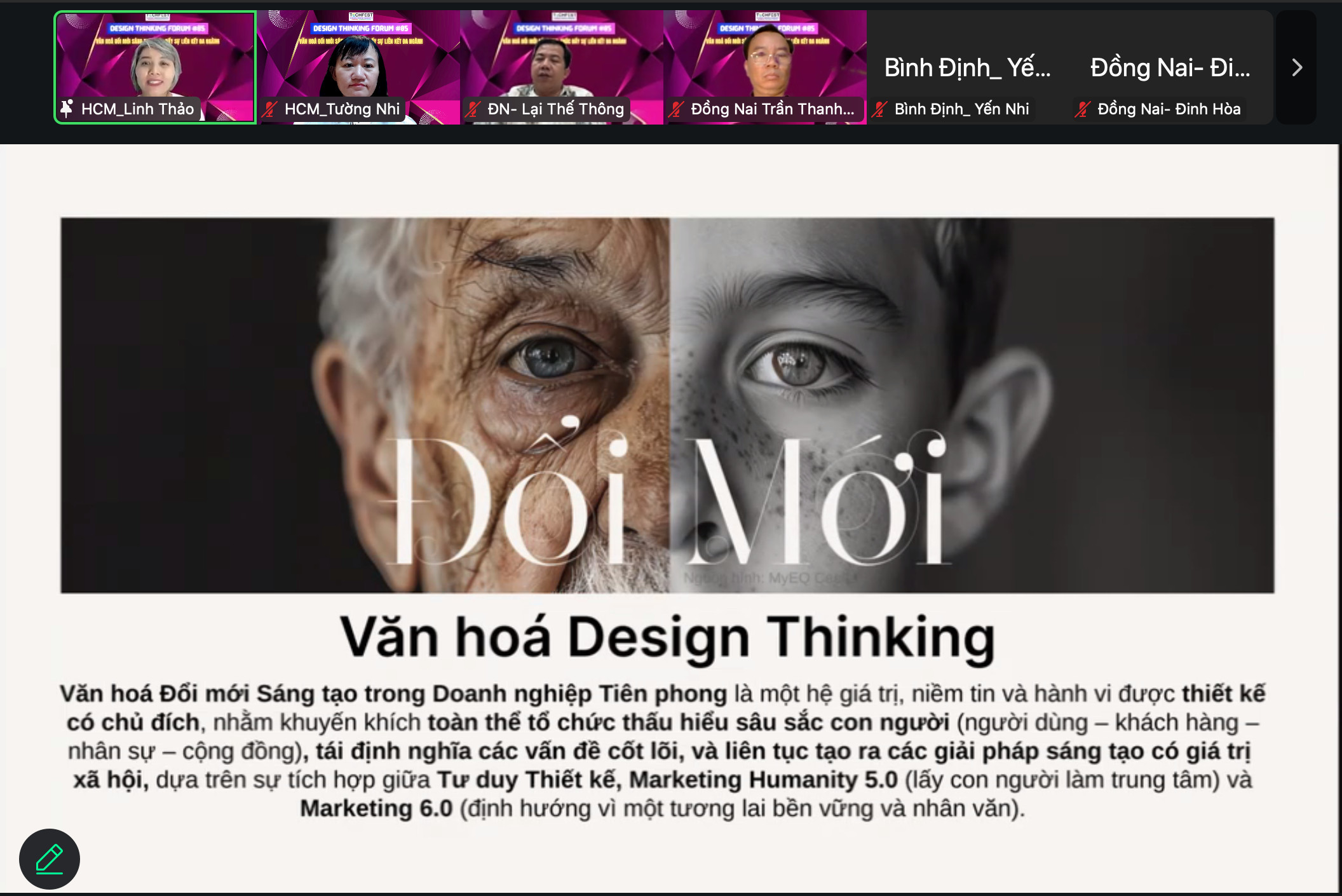This screenshot has height=896, width=1342.
Task: Select the Bình Định_ Yế... participant tile
Action: [968, 67]
